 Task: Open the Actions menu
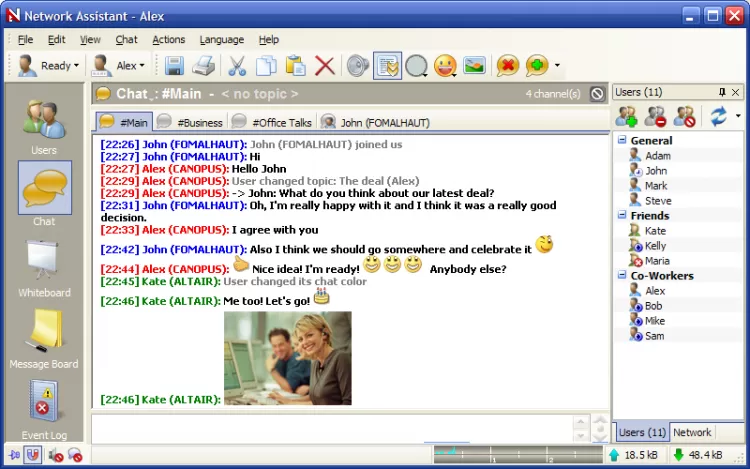pyautogui.click(x=168, y=40)
